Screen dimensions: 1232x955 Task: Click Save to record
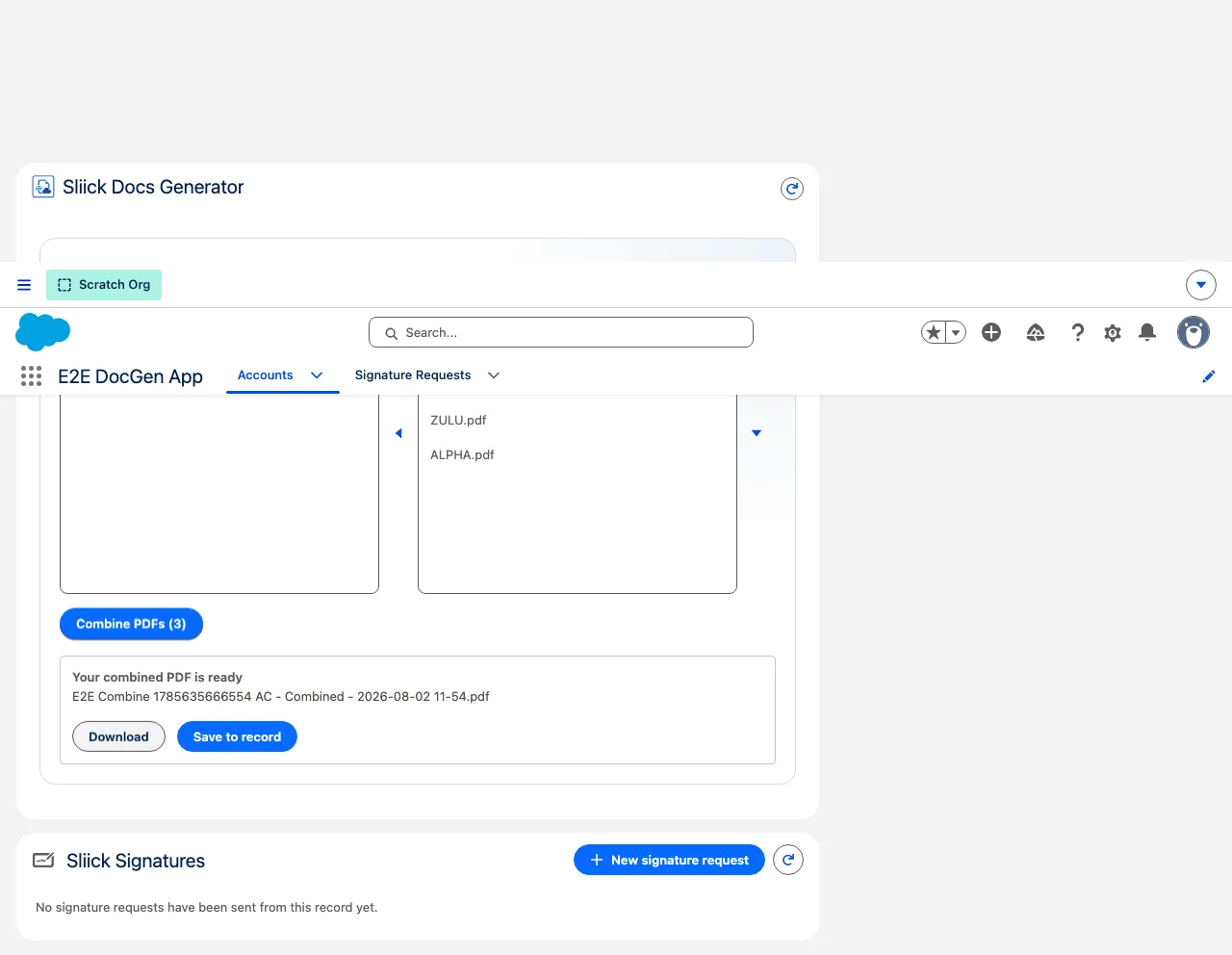pos(237,736)
